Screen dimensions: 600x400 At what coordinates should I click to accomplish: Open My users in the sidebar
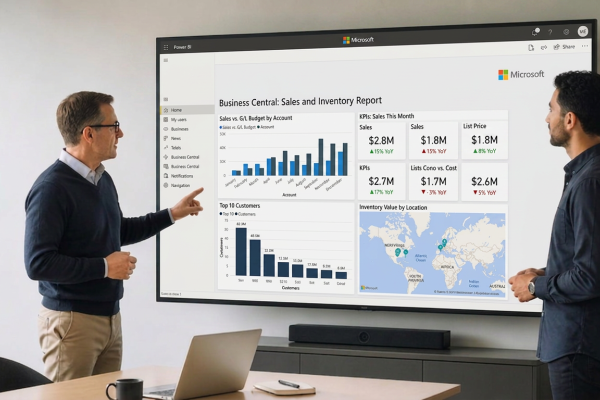[187, 119]
